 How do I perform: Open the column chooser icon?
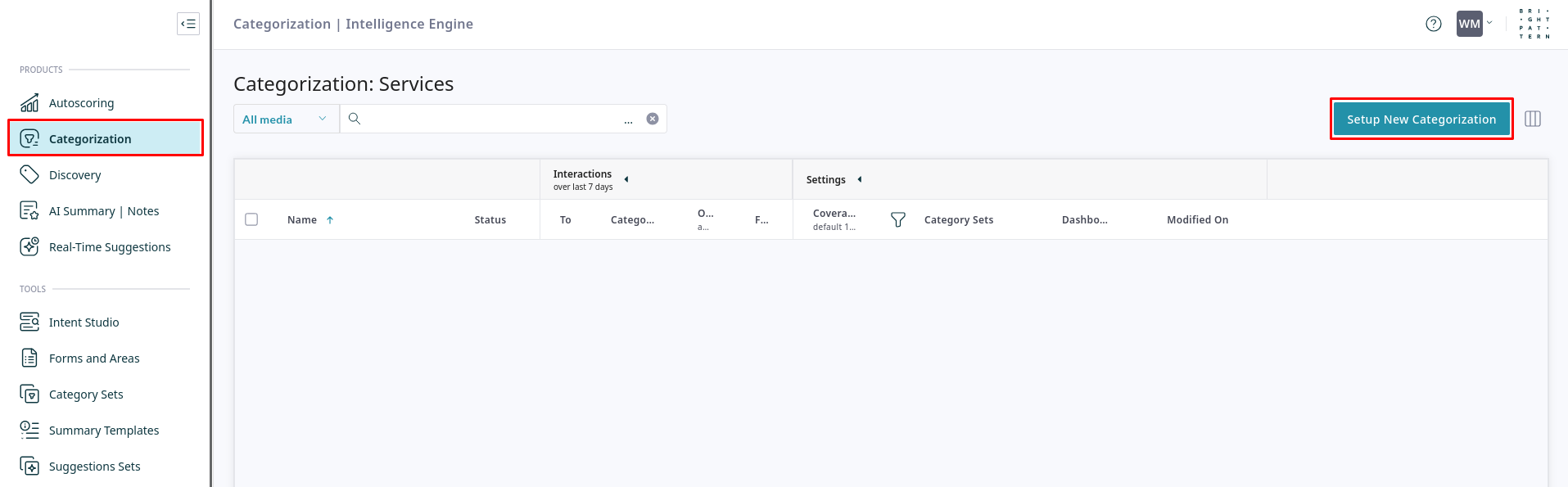[1533, 119]
